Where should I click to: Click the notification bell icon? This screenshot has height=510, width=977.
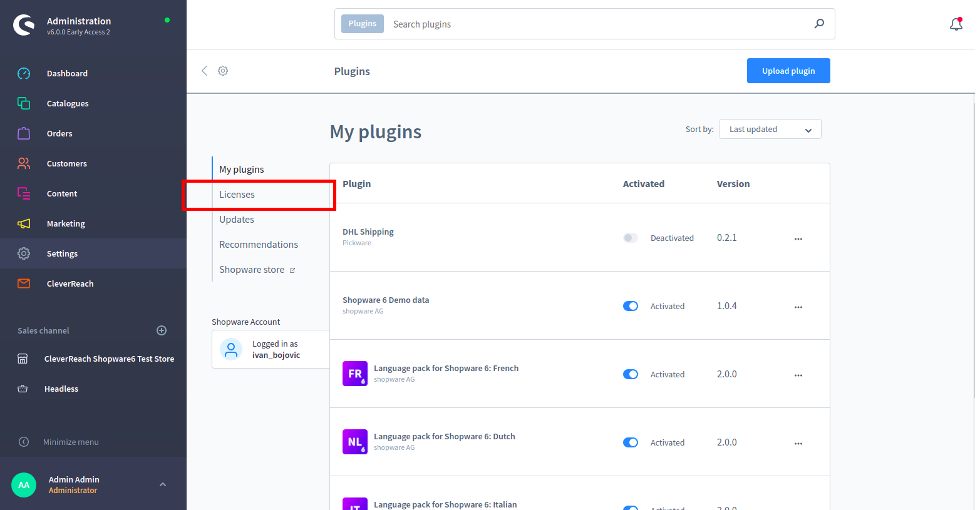coord(955,25)
